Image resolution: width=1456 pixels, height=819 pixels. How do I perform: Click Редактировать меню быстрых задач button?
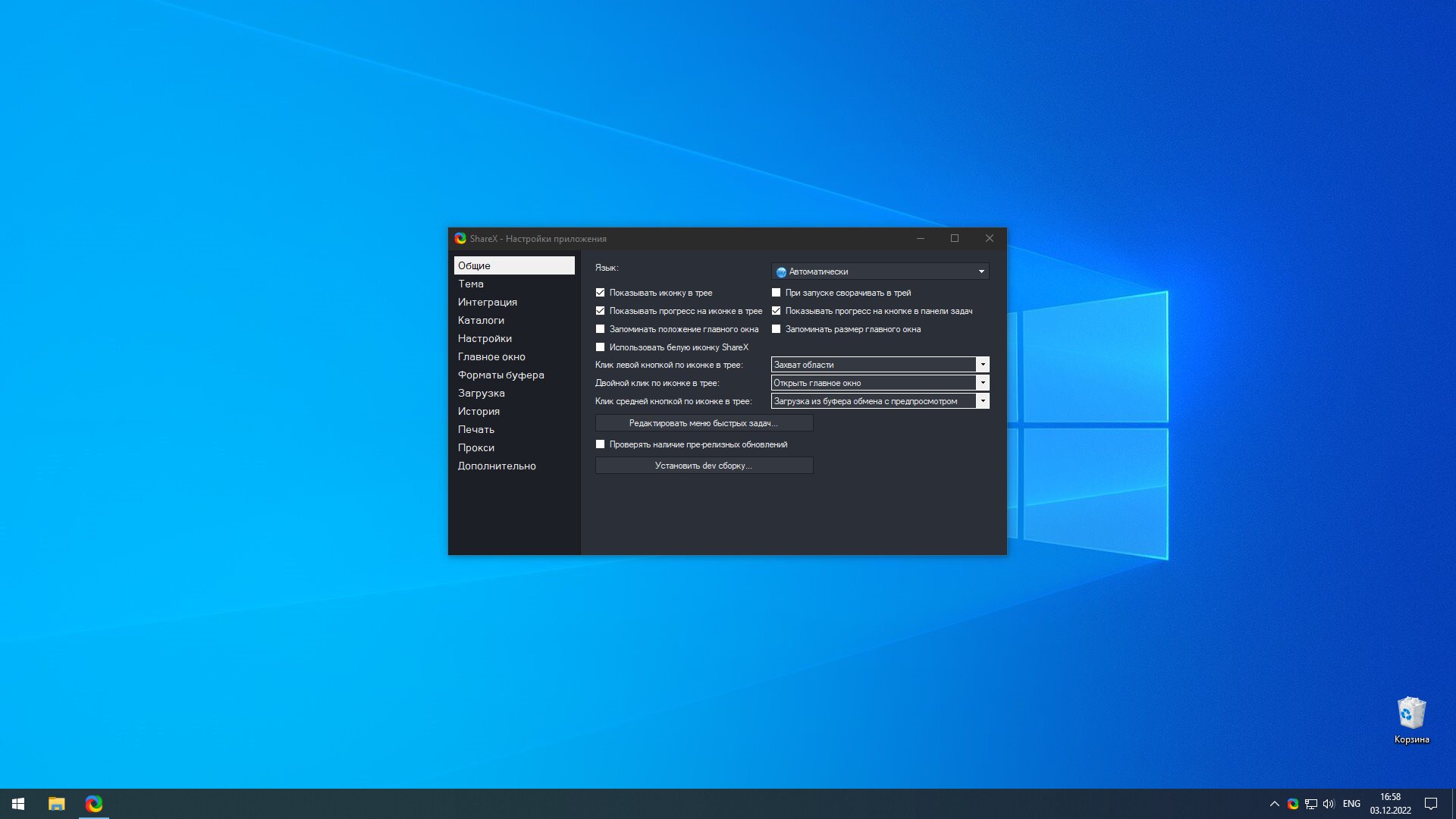click(704, 423)
